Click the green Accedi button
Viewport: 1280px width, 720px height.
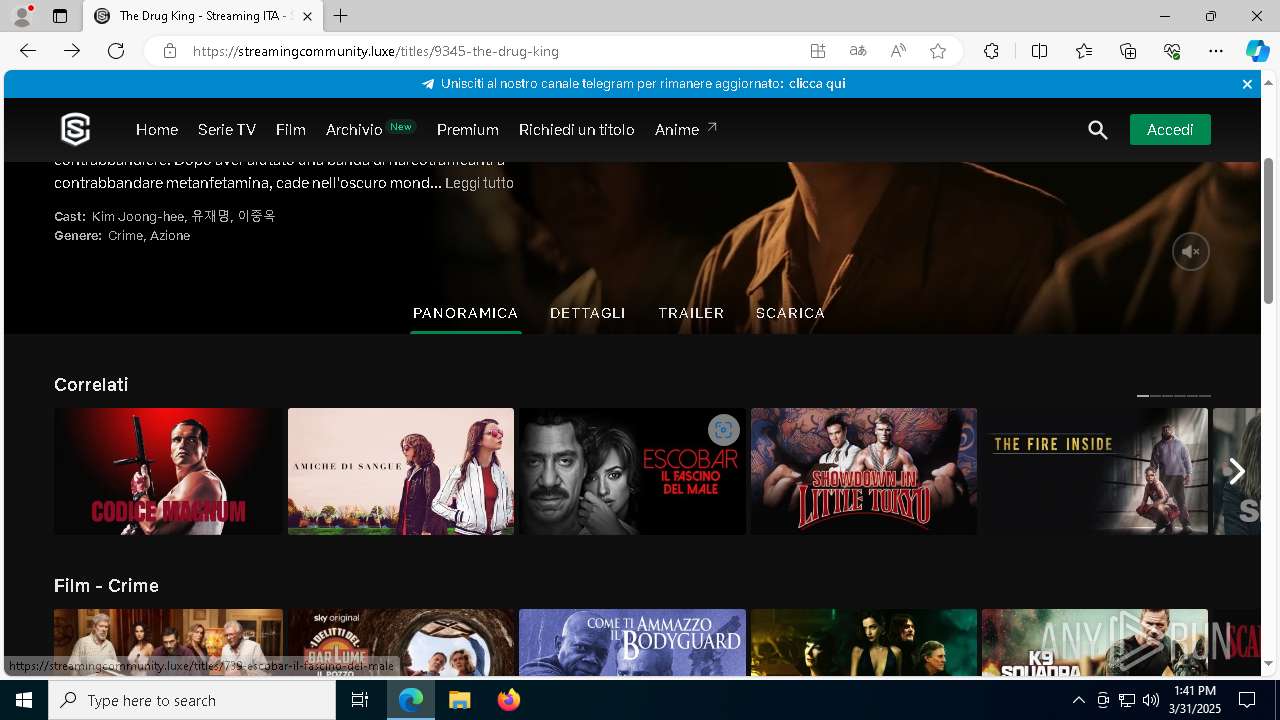coord(1170,130)
